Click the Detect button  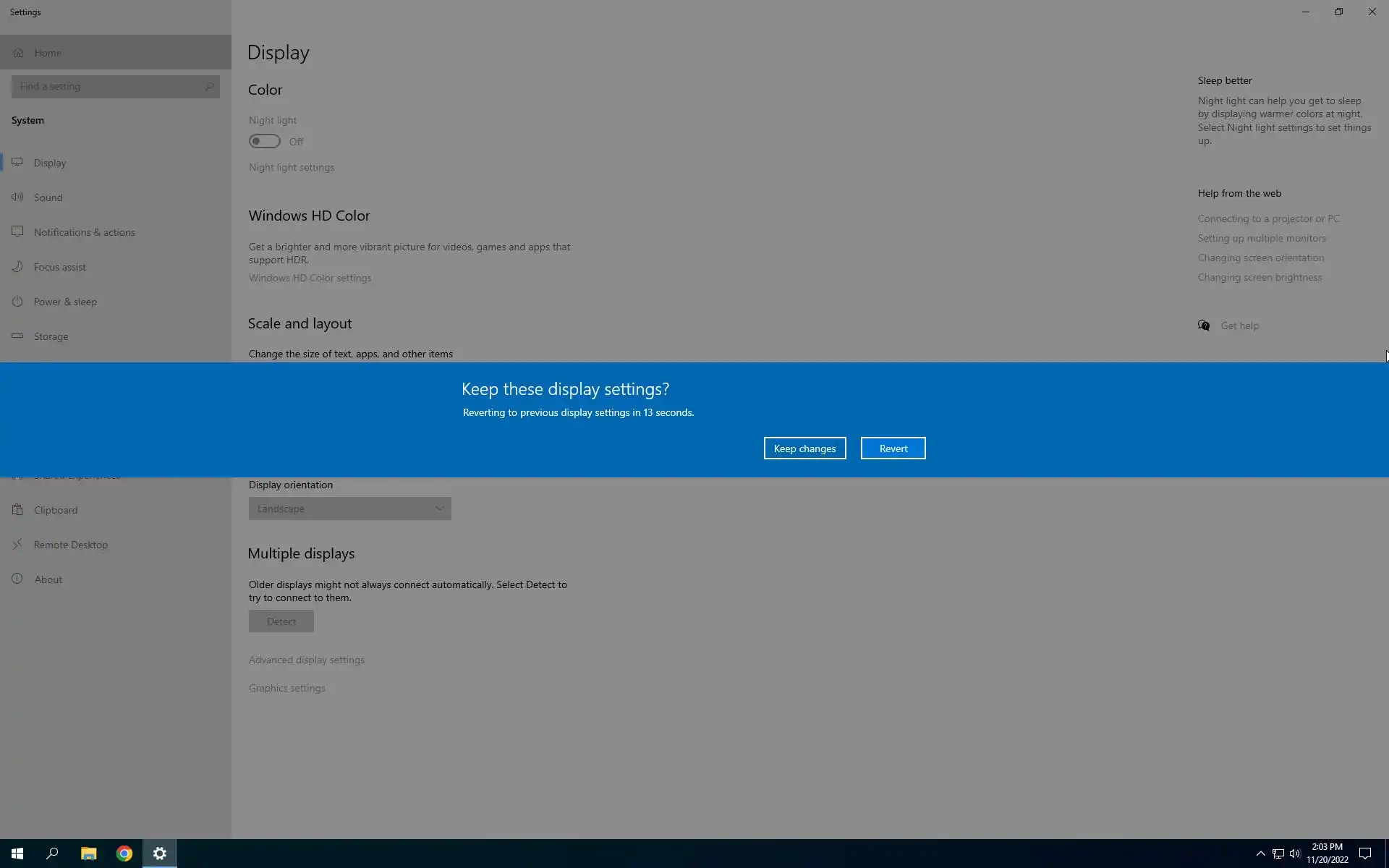pyautogui.click(x=281, y=621)
